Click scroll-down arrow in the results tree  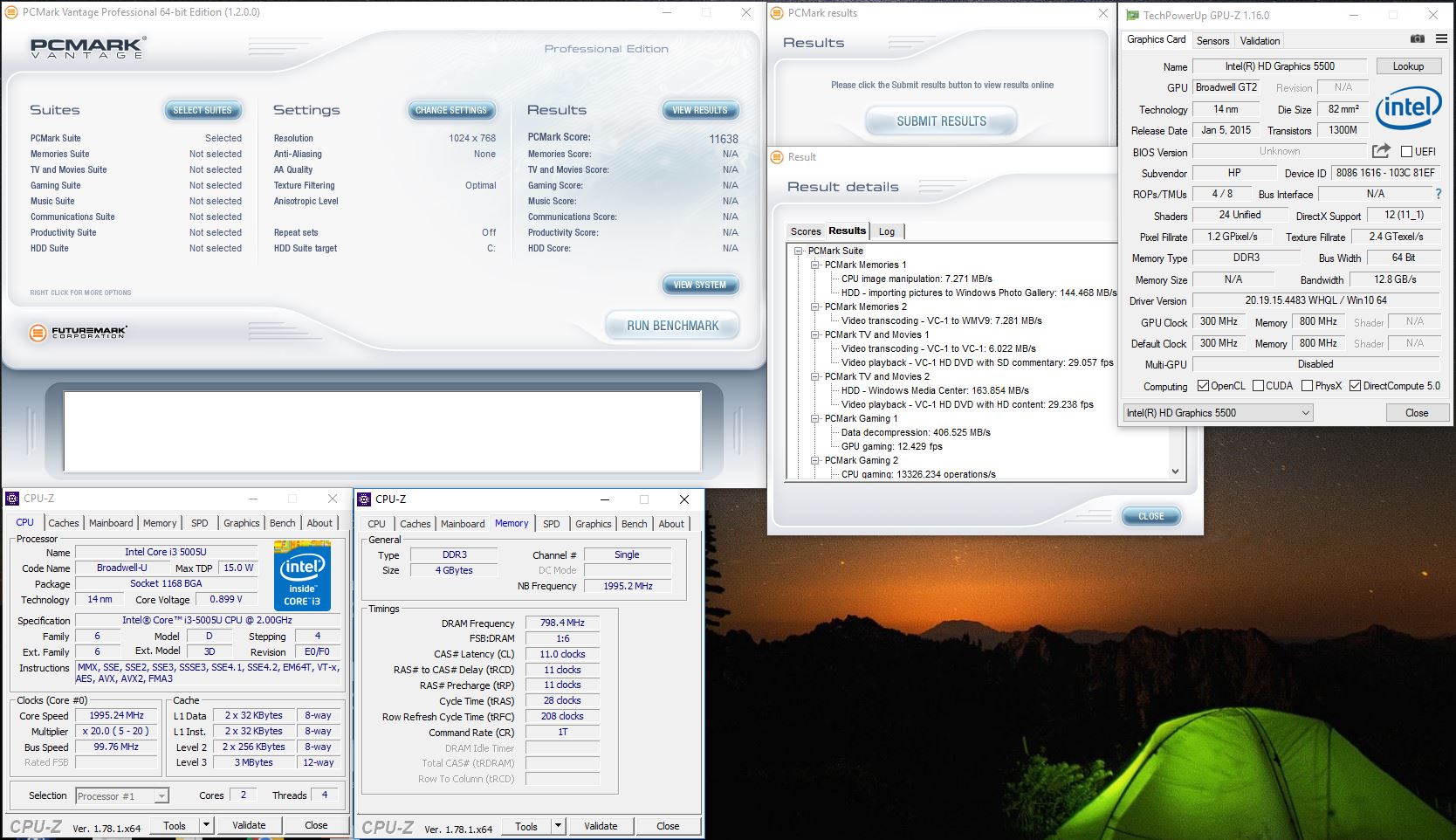point(1175,472)
